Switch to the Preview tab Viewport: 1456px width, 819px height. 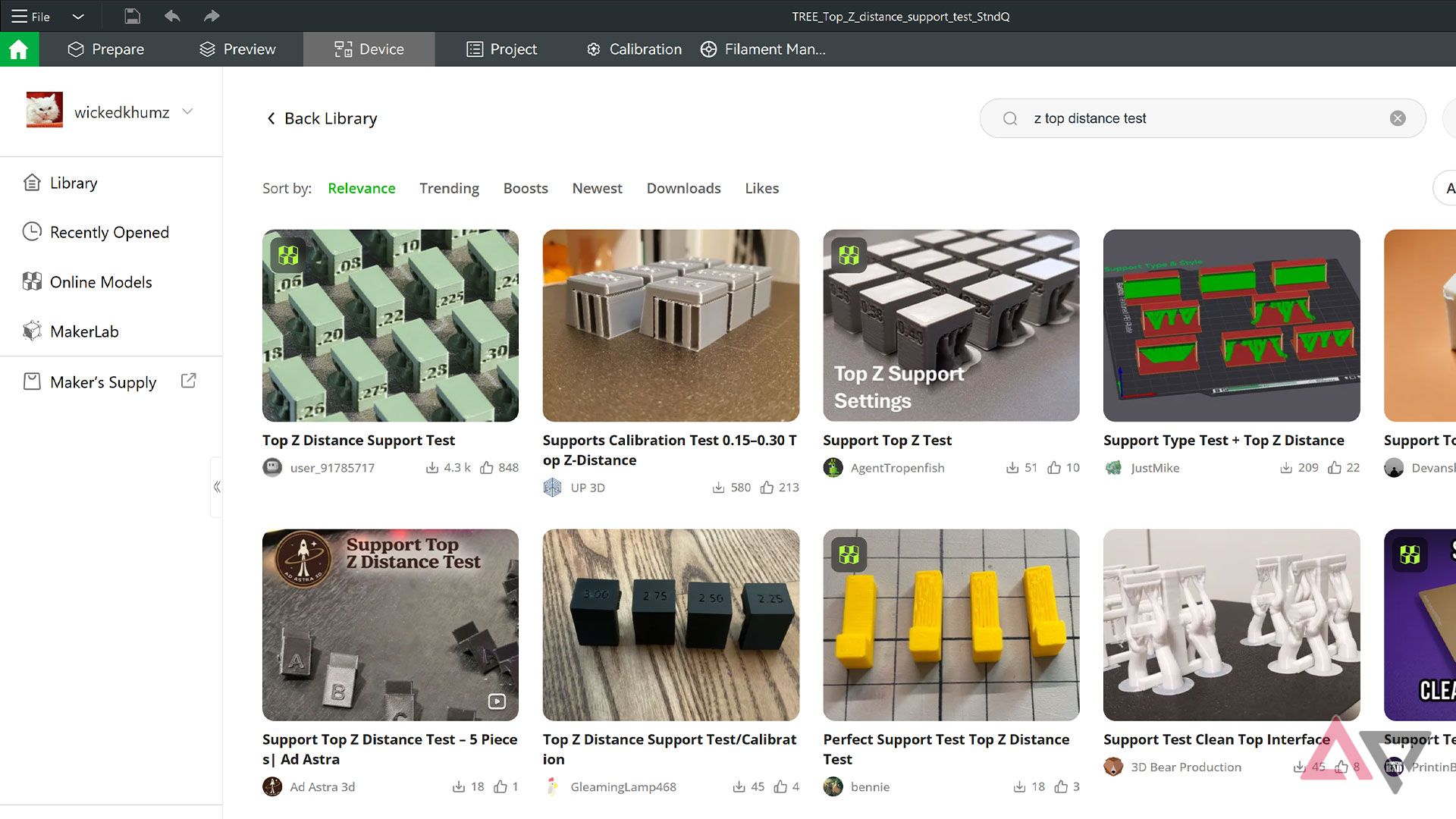pos(237,49)
